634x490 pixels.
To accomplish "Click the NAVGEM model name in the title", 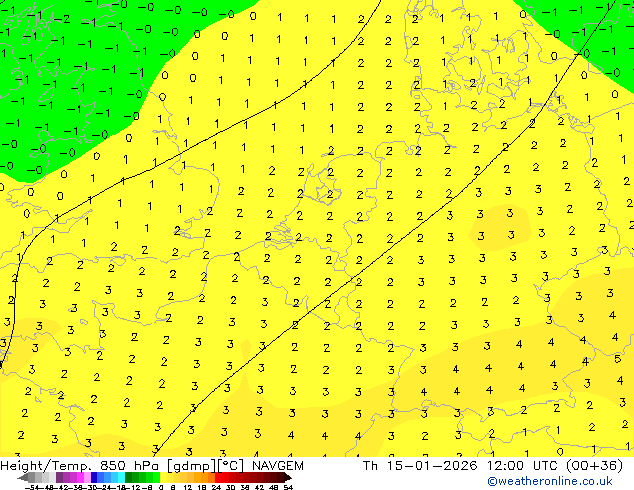I will click(278, 466).
